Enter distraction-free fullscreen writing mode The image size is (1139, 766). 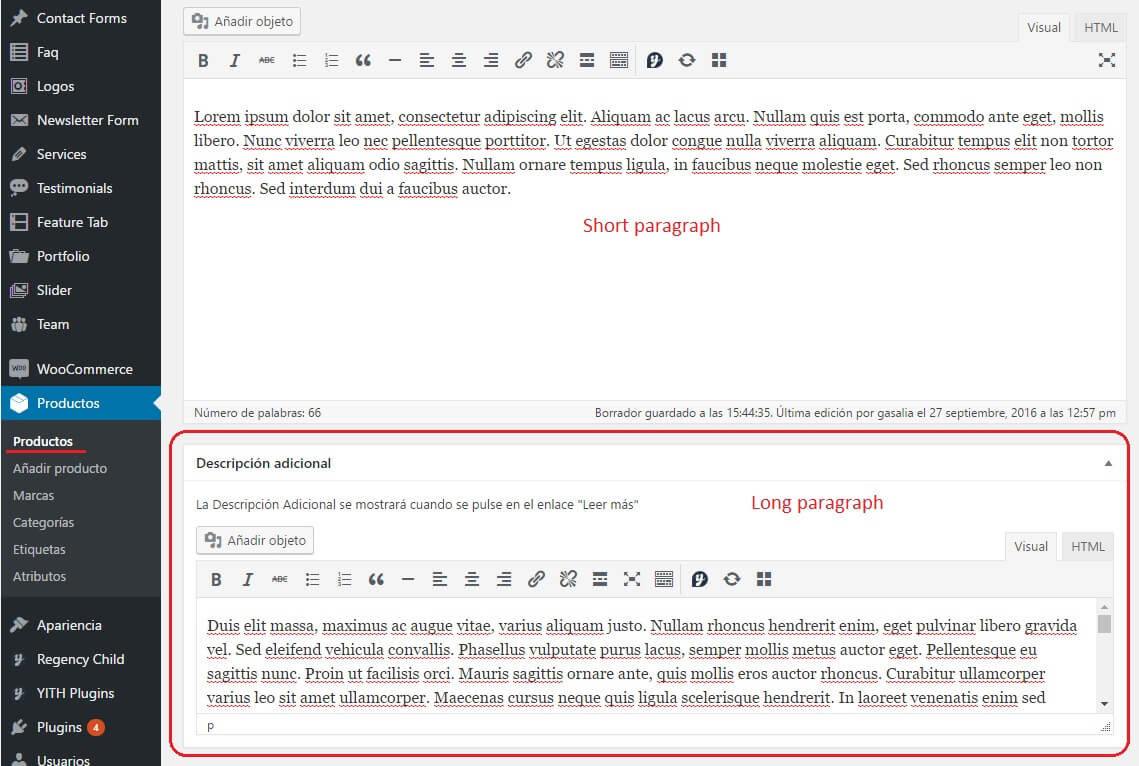point(1107,60)
